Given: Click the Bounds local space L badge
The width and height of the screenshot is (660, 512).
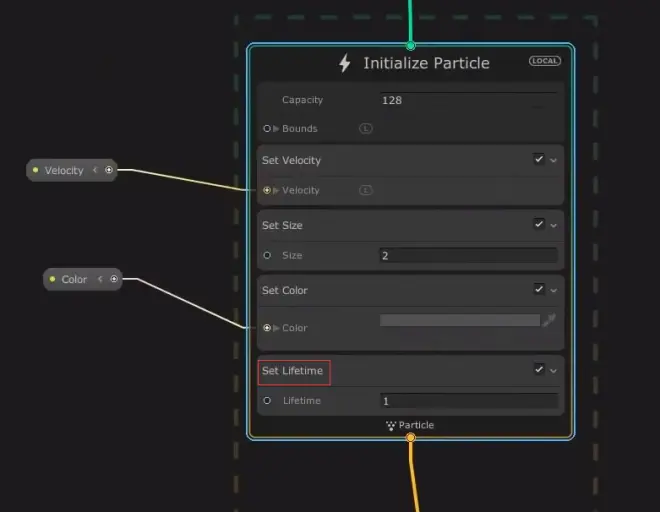Looking at the screenshot, I should tap(366, 128).
